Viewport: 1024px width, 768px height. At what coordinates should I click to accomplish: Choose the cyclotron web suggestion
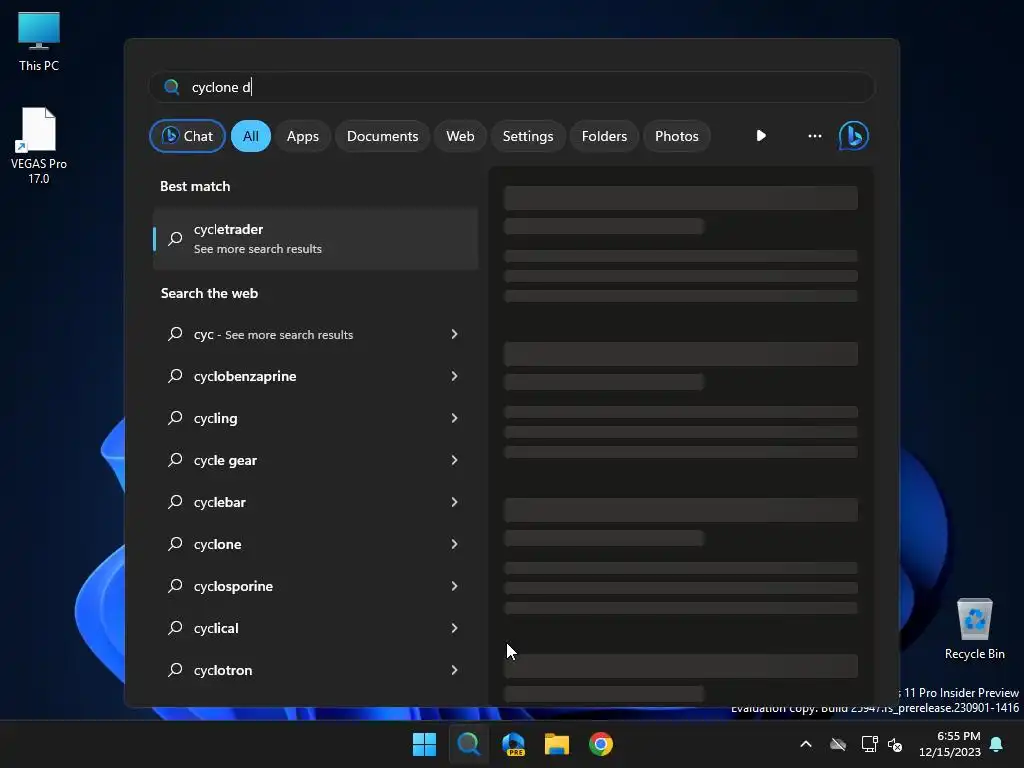point(315,670)
